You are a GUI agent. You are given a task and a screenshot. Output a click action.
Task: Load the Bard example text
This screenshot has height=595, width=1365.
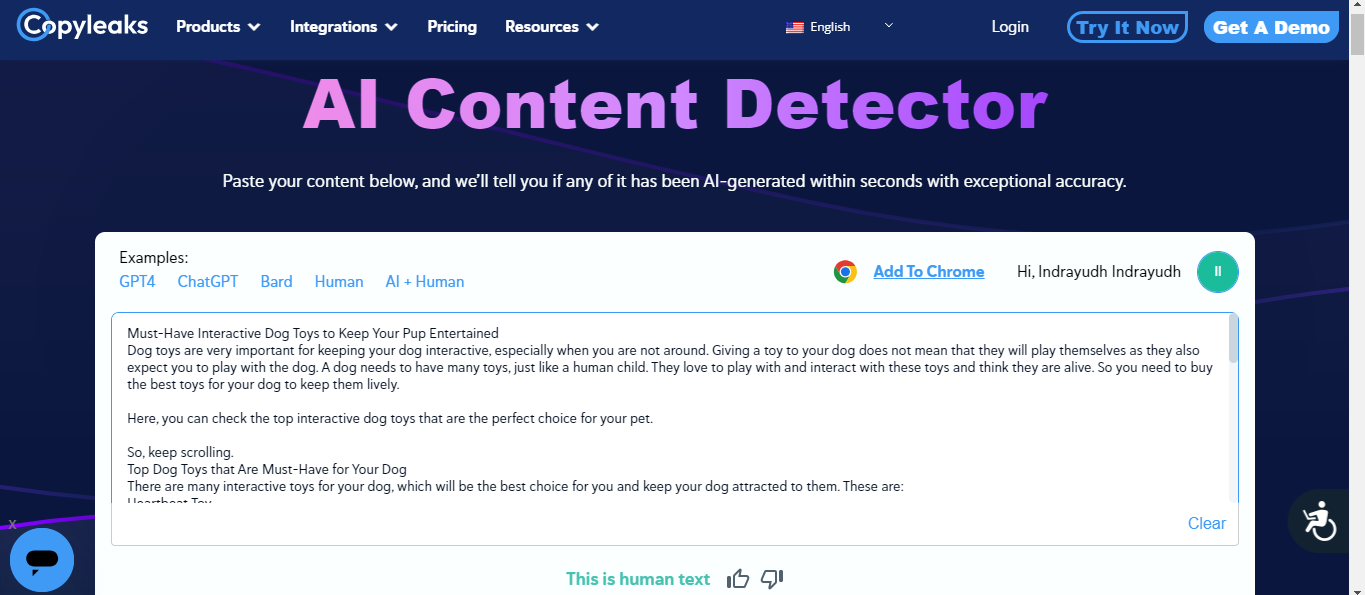tap(276, 282)
